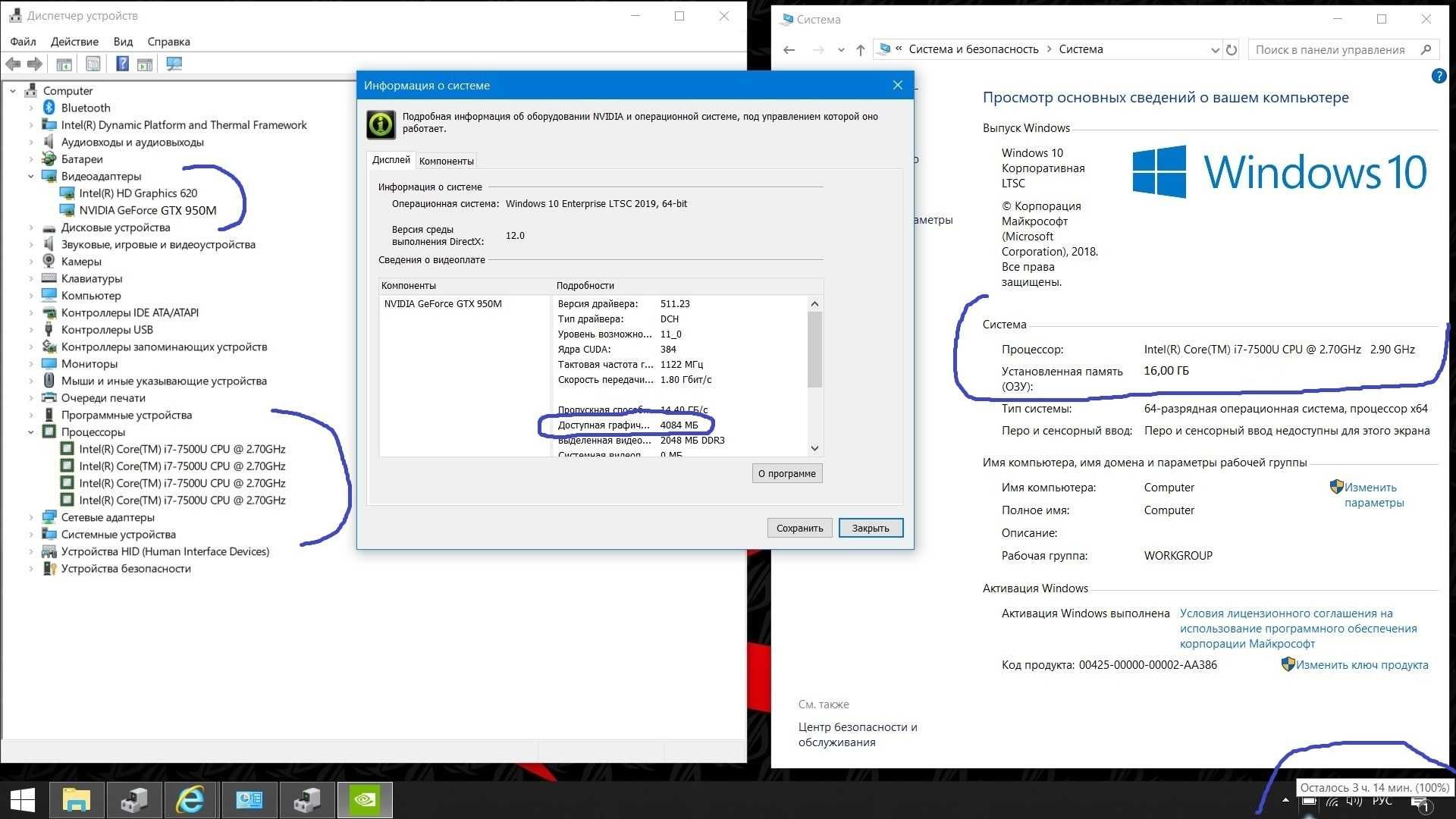Image resolution: width=1456 pixels, height=819 pixels.
Task: Click the show/hide action pane toolbar icon
Action: tap(145, 64)
